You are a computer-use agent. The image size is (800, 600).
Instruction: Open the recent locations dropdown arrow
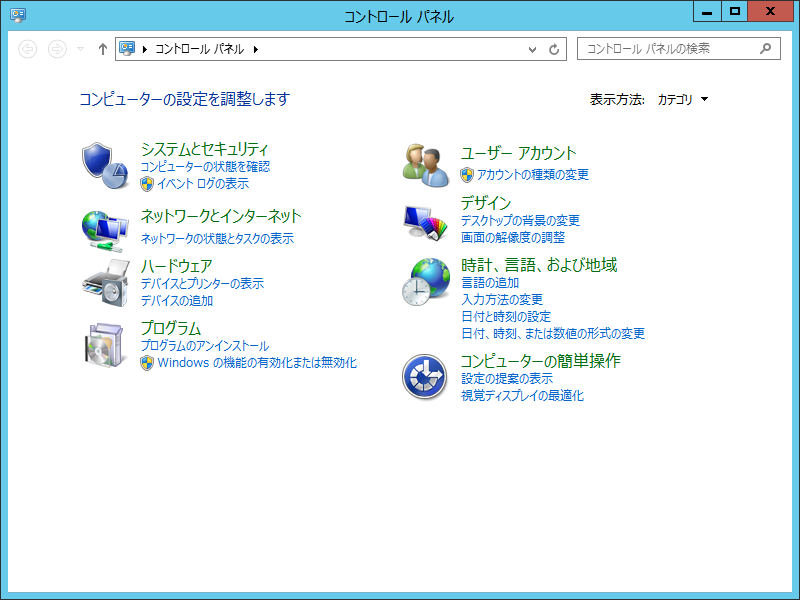(x=81, y=49)
